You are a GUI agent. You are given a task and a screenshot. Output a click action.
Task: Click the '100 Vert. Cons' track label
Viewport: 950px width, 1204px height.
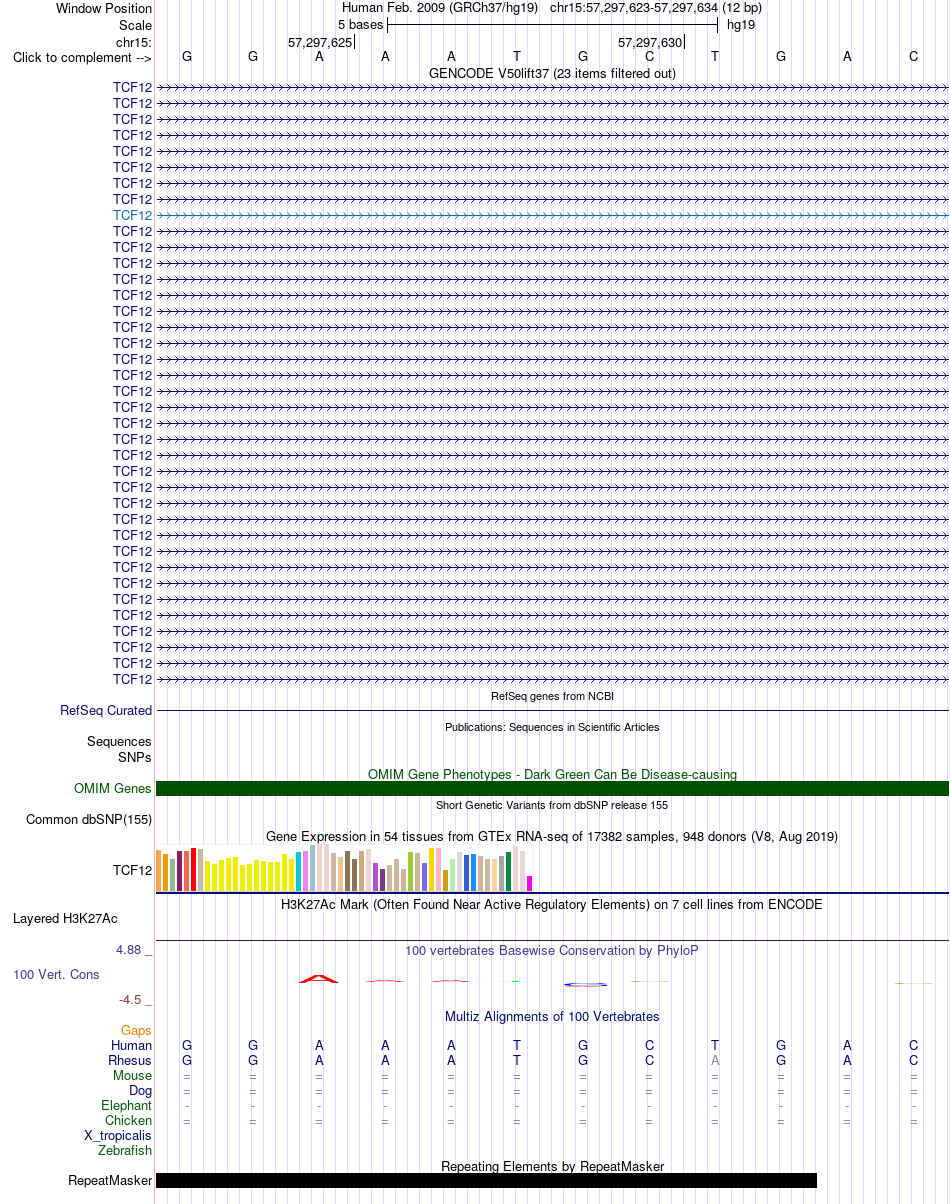coord(56,974)
